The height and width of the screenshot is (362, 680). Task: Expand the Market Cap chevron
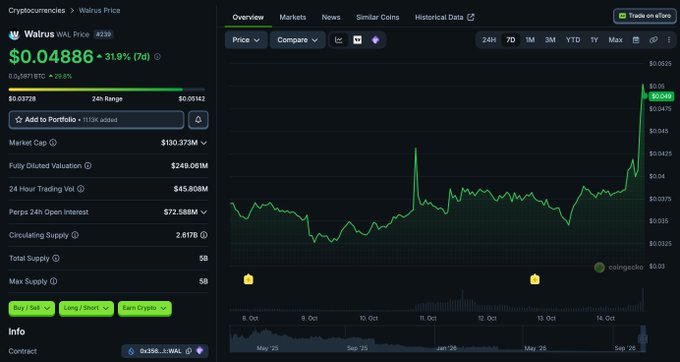[204, 143]
